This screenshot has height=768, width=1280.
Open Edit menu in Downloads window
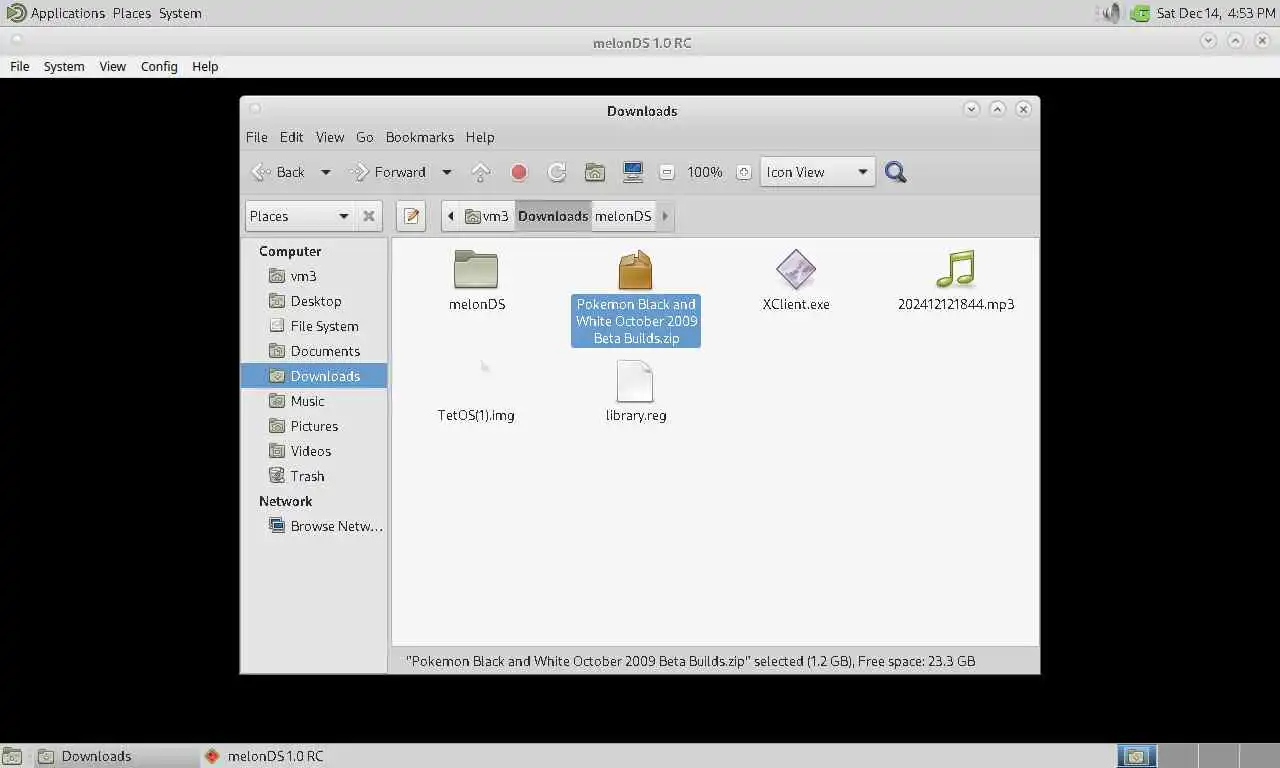pos(291,137)
